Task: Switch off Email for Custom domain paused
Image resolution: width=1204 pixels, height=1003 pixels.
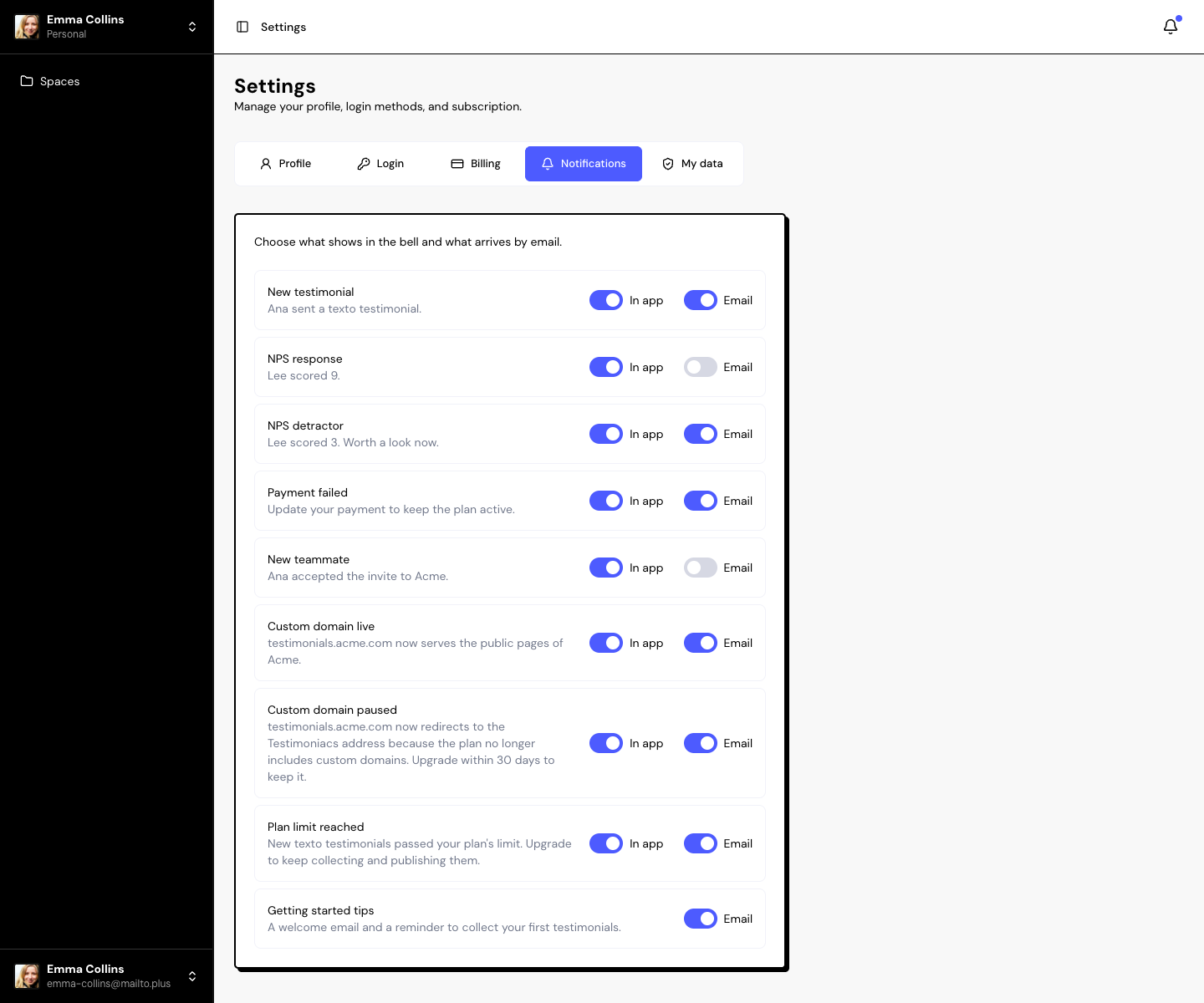Action: pos(701,743)
